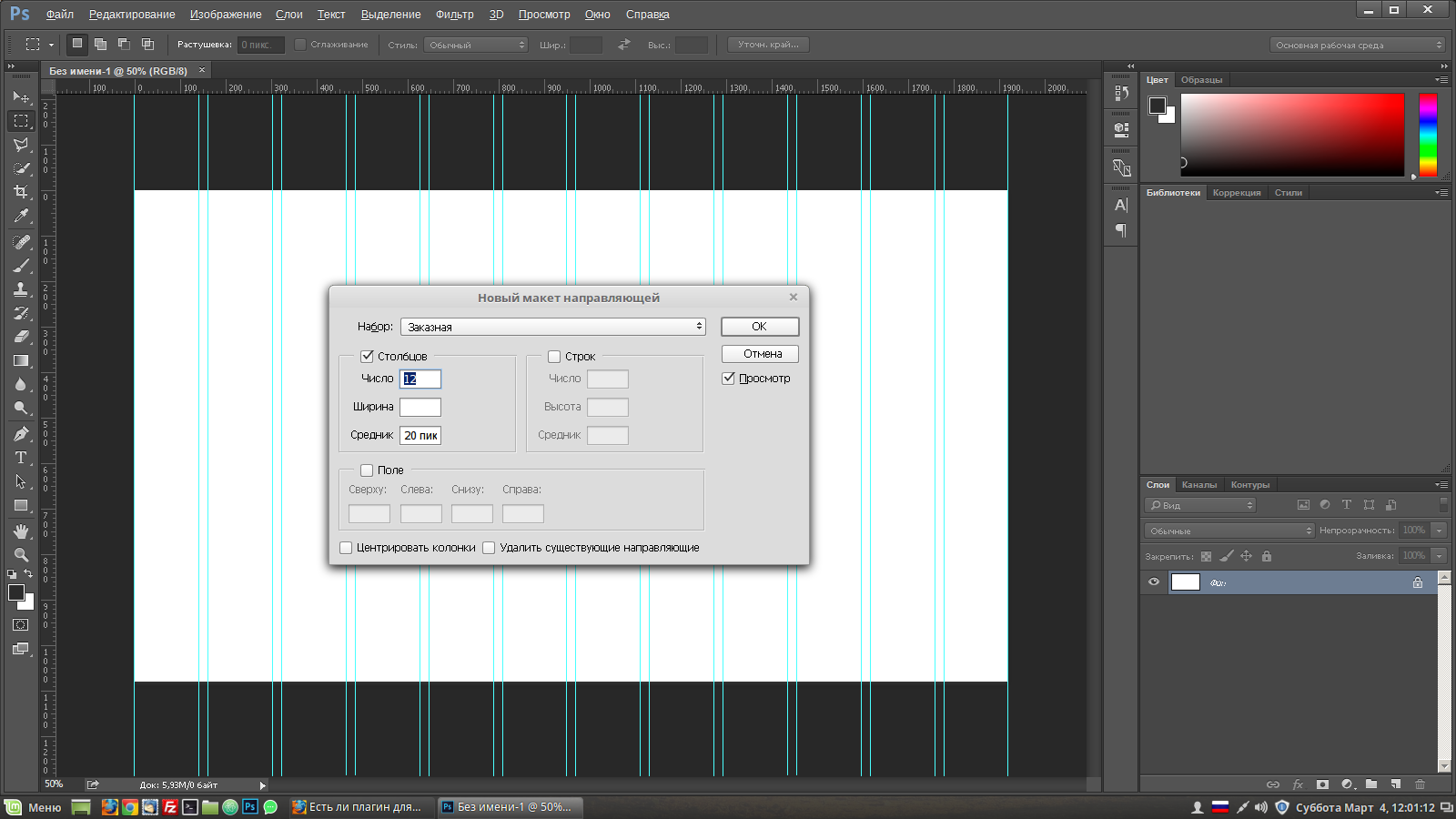
Task: Select the Brush tool
Action: tap(21, 266)
